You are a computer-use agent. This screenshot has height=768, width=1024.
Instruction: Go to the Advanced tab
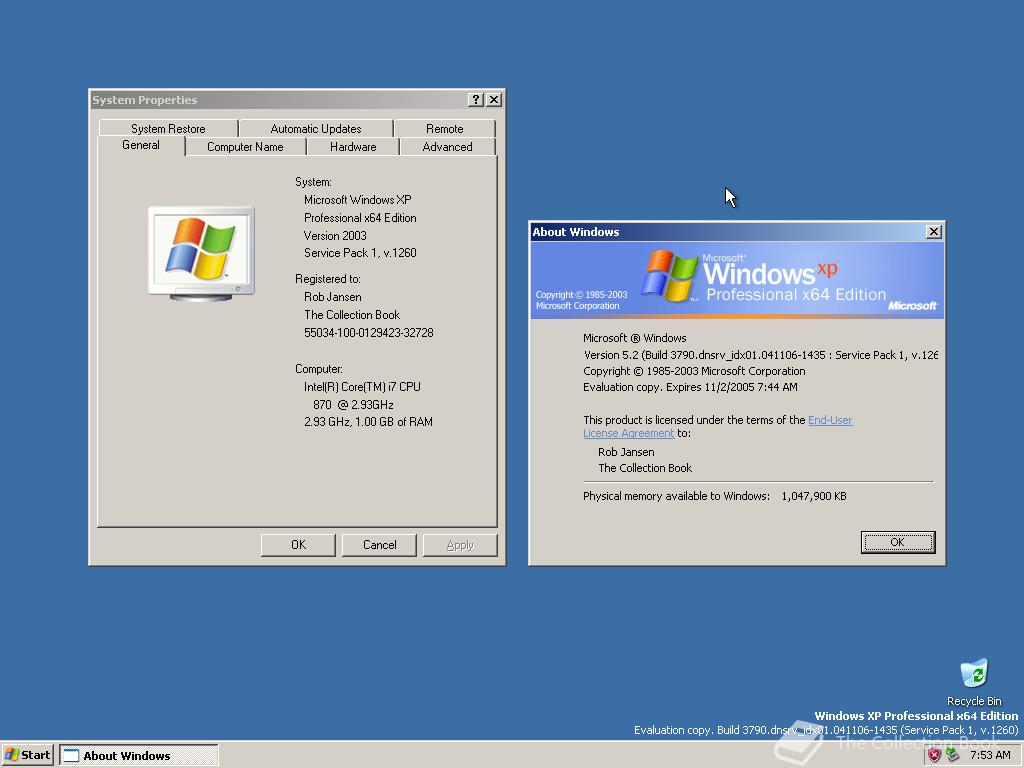pyautogui.click(x=447, y=147)
